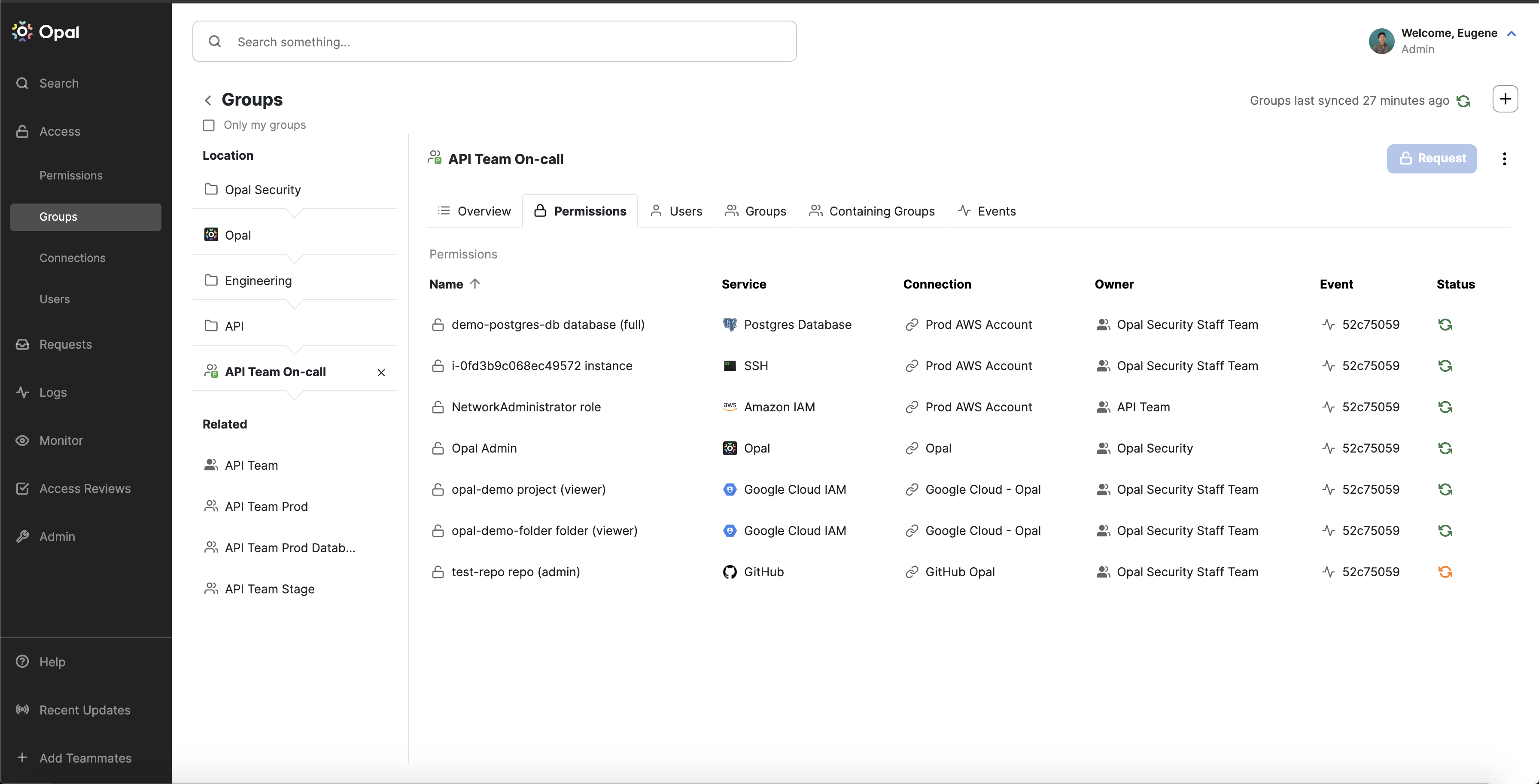Click the orange sync status for test-repo
The image size is (1539, 784).
tap(1445, 572)
